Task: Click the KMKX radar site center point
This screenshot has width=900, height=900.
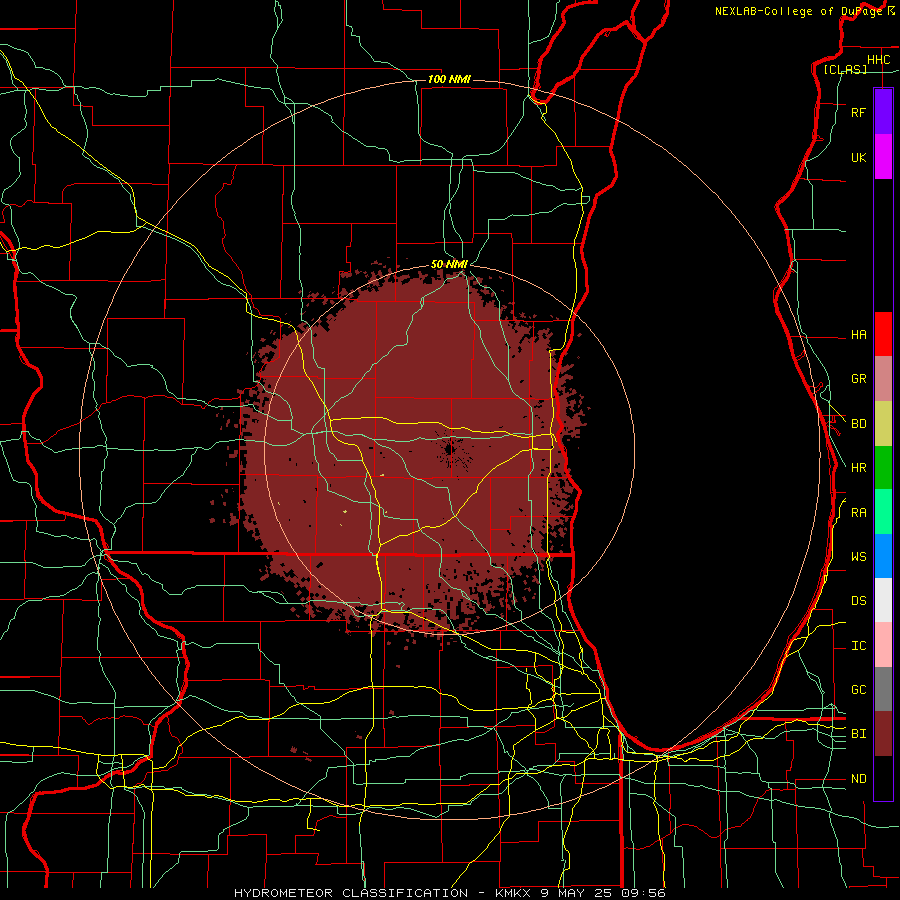Action: [x=450, y=449]
